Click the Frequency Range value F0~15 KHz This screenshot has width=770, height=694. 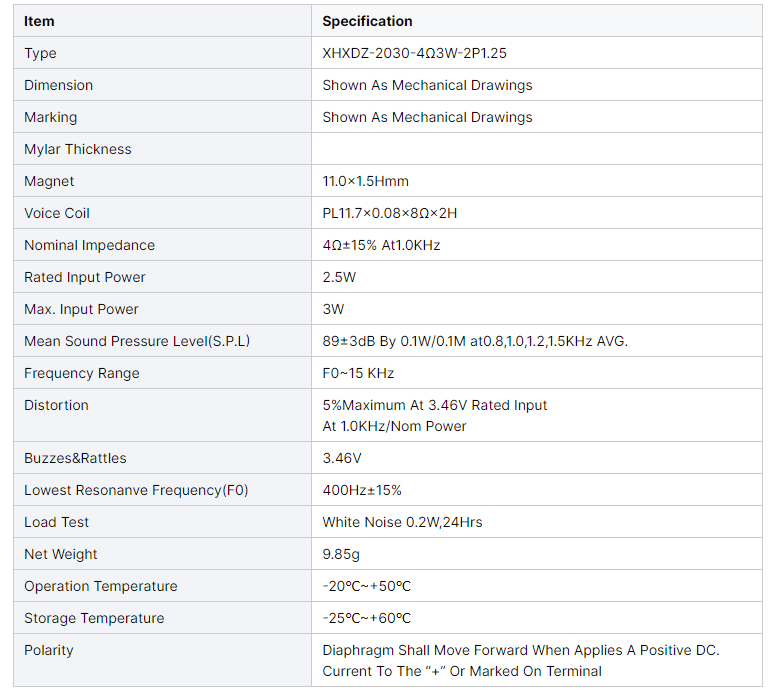pyautogui.click(x=358, y=373)
